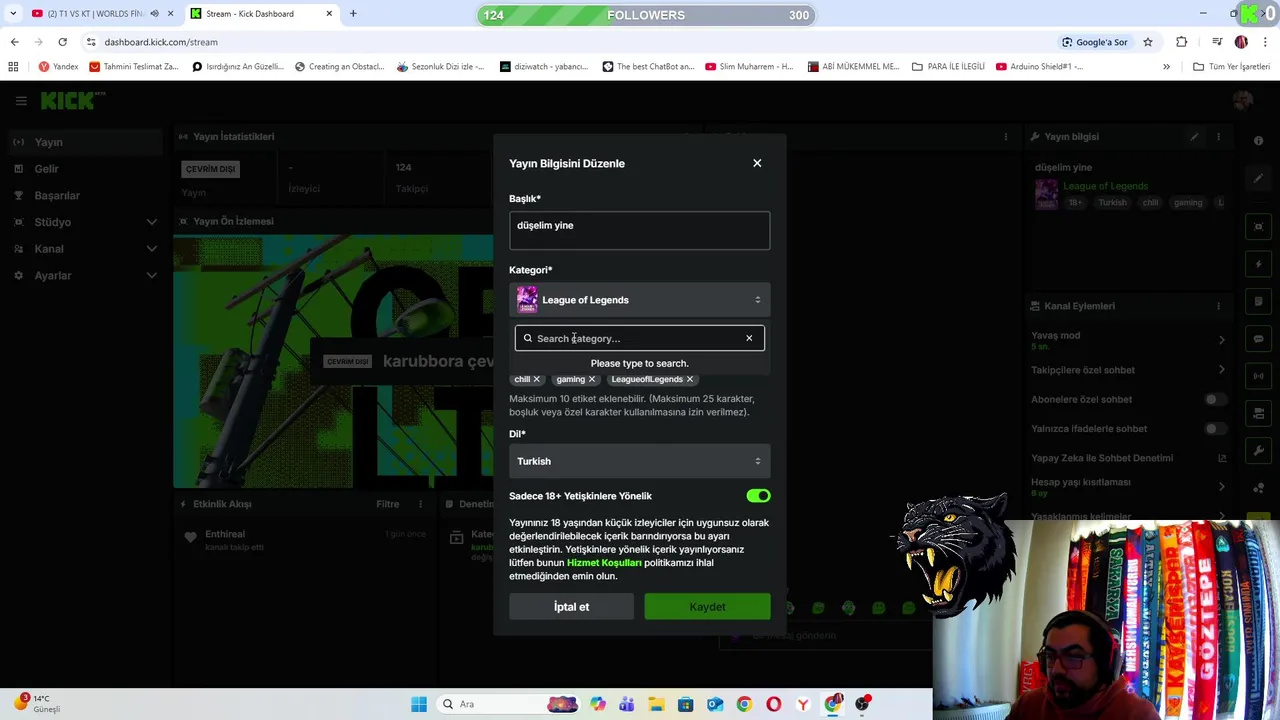Toggle Yalnızca ifadelerle sohbet switch
The height and width of the screenshot is (720, 1280).
pyautogui.click(x=1213, y=429)
